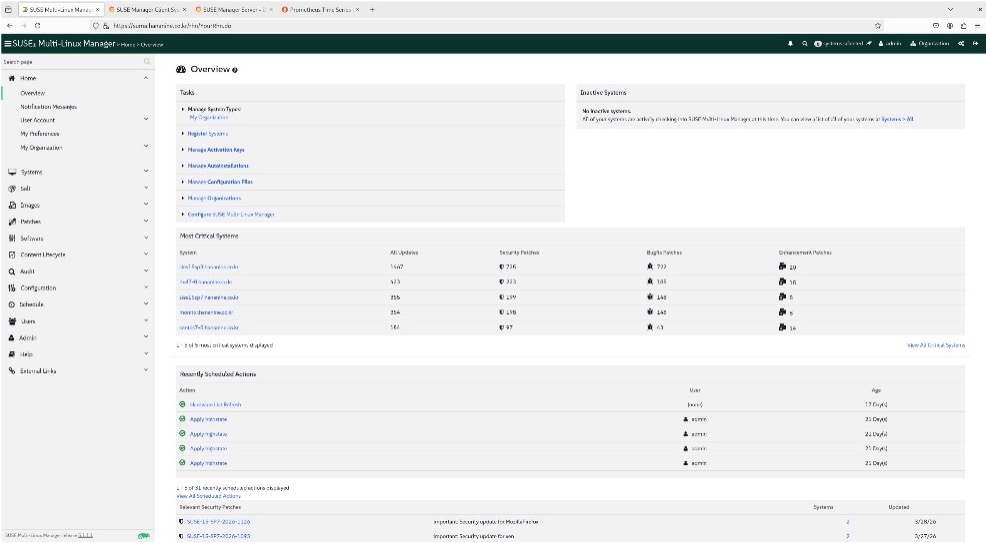Screen dimensions: 986x543
Task: Click View All Scheduled Actions link
Action: coord(208,496)
